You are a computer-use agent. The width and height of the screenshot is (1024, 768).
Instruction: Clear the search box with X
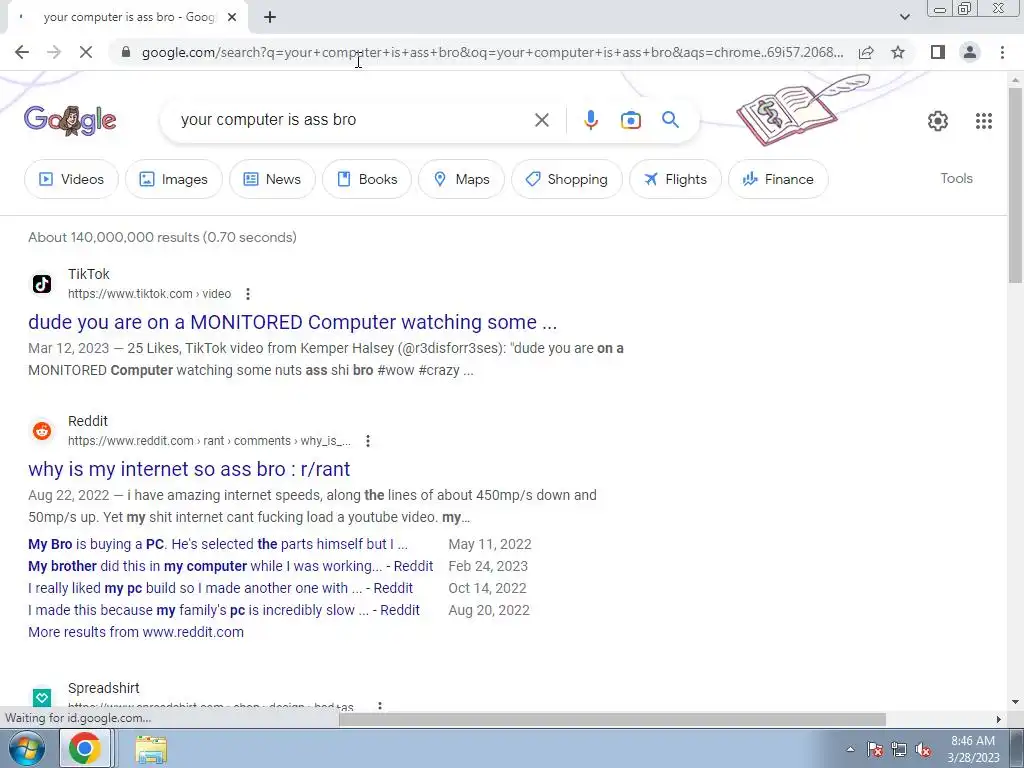tap(541, 120)
